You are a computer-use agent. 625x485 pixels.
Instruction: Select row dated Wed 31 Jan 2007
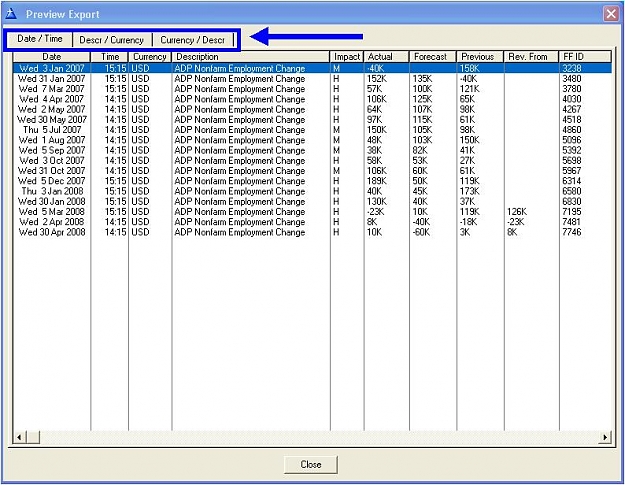point(312,79)
